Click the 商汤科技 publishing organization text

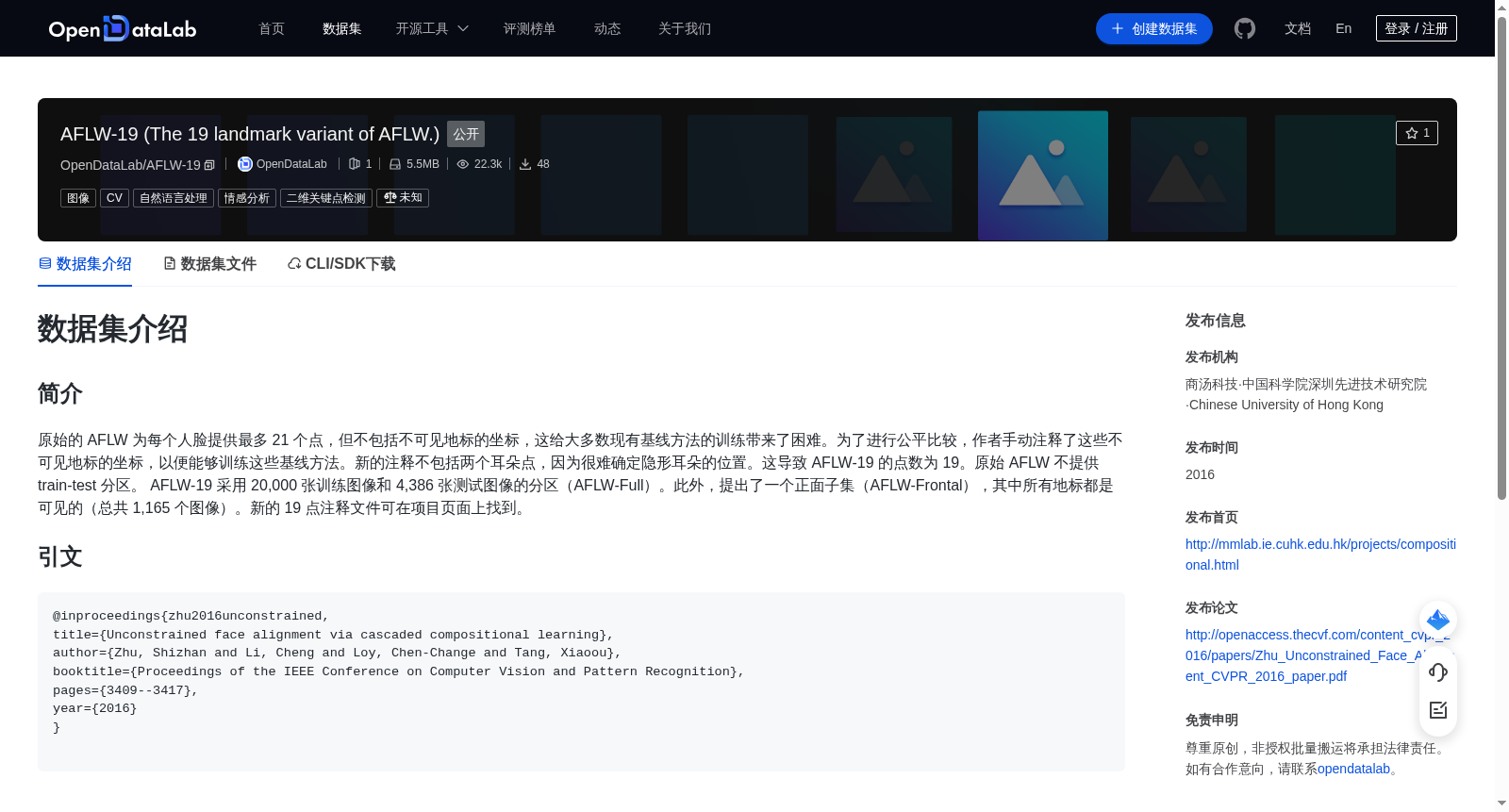1212,384
